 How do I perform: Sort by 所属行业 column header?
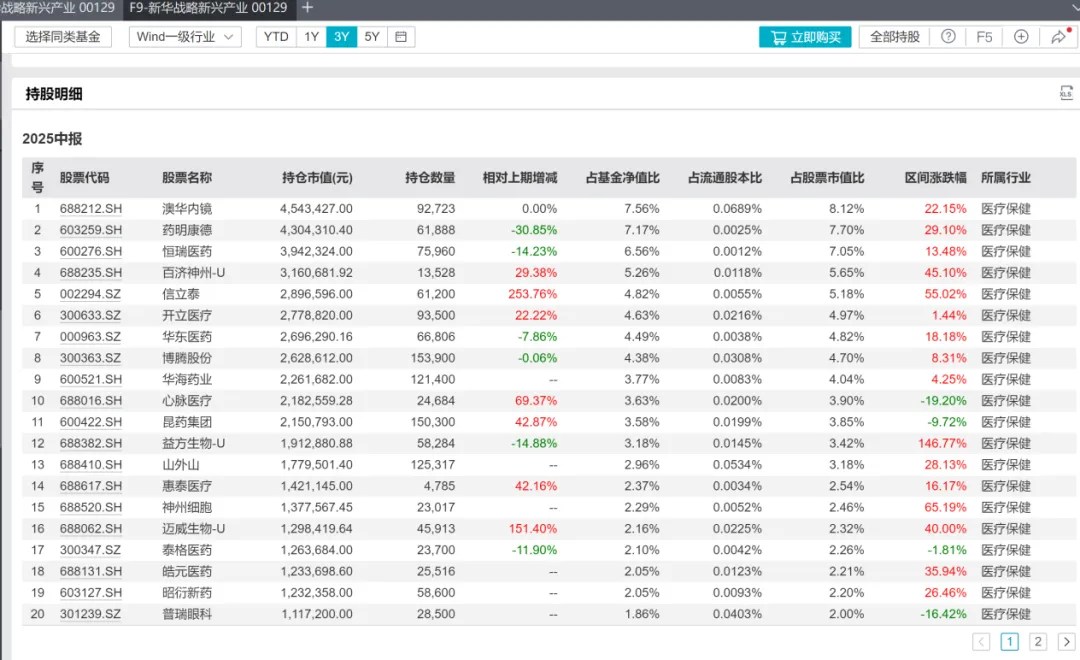[1006, 178]
